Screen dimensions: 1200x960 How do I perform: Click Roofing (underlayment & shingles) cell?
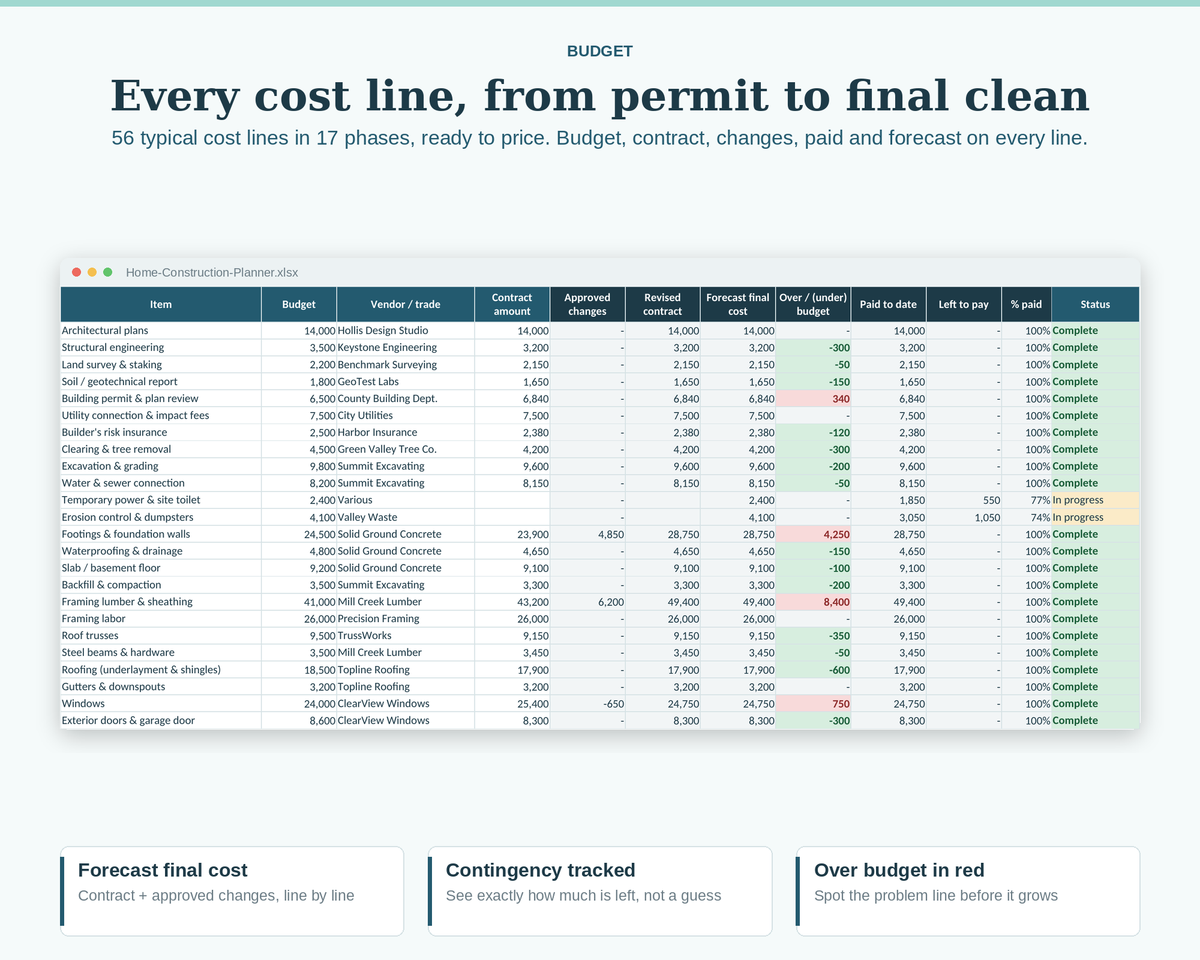(161, 670)
